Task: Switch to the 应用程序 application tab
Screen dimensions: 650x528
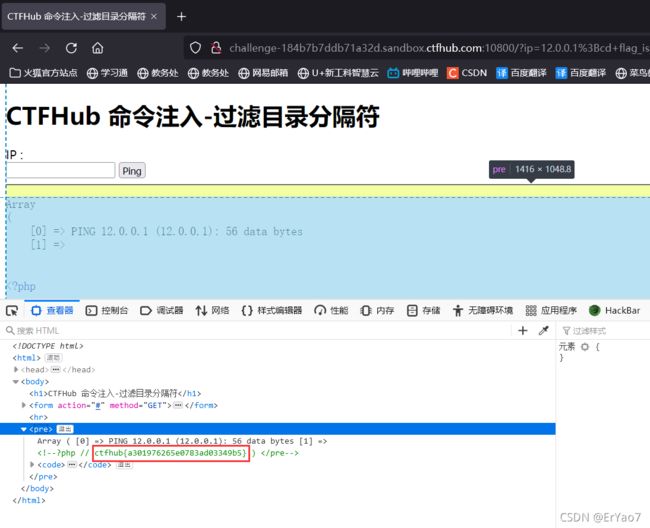Action: 551,310
